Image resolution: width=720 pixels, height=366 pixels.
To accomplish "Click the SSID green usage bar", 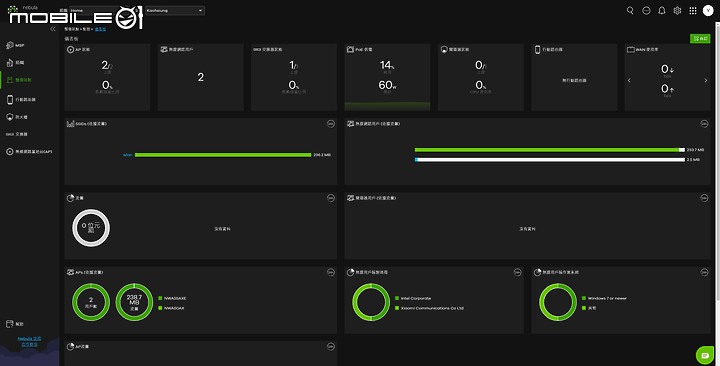I will pos(223,155).
